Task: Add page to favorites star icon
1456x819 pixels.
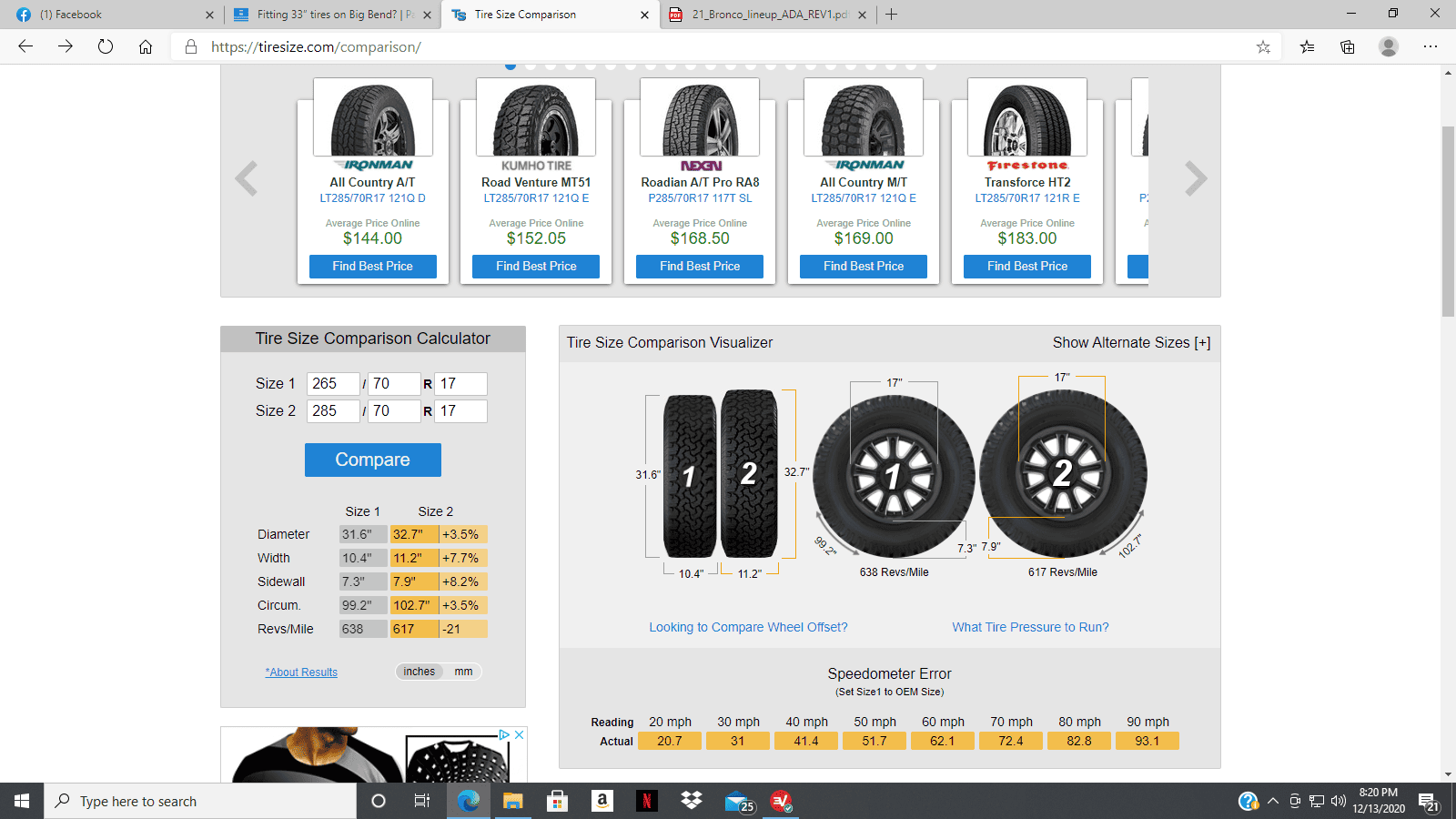Action: click(x=1263, y=46)
